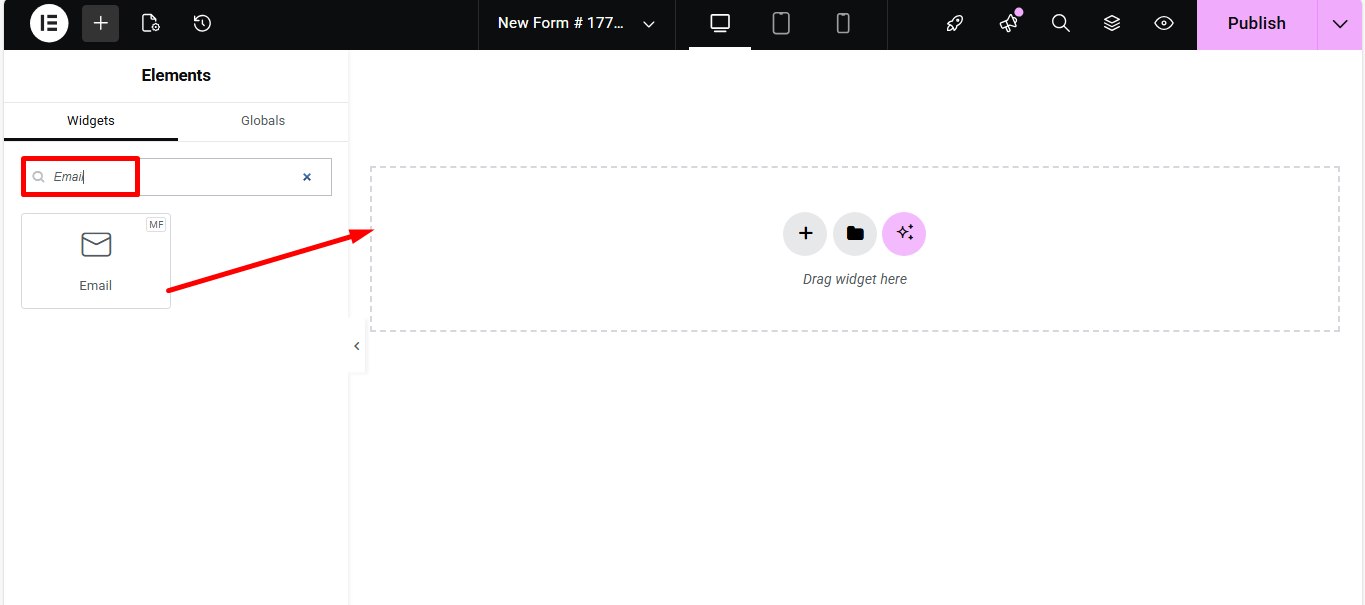1365x605 pixels.
Task: Enable Desktop responsive mode
Action: (x=719, y=23)
